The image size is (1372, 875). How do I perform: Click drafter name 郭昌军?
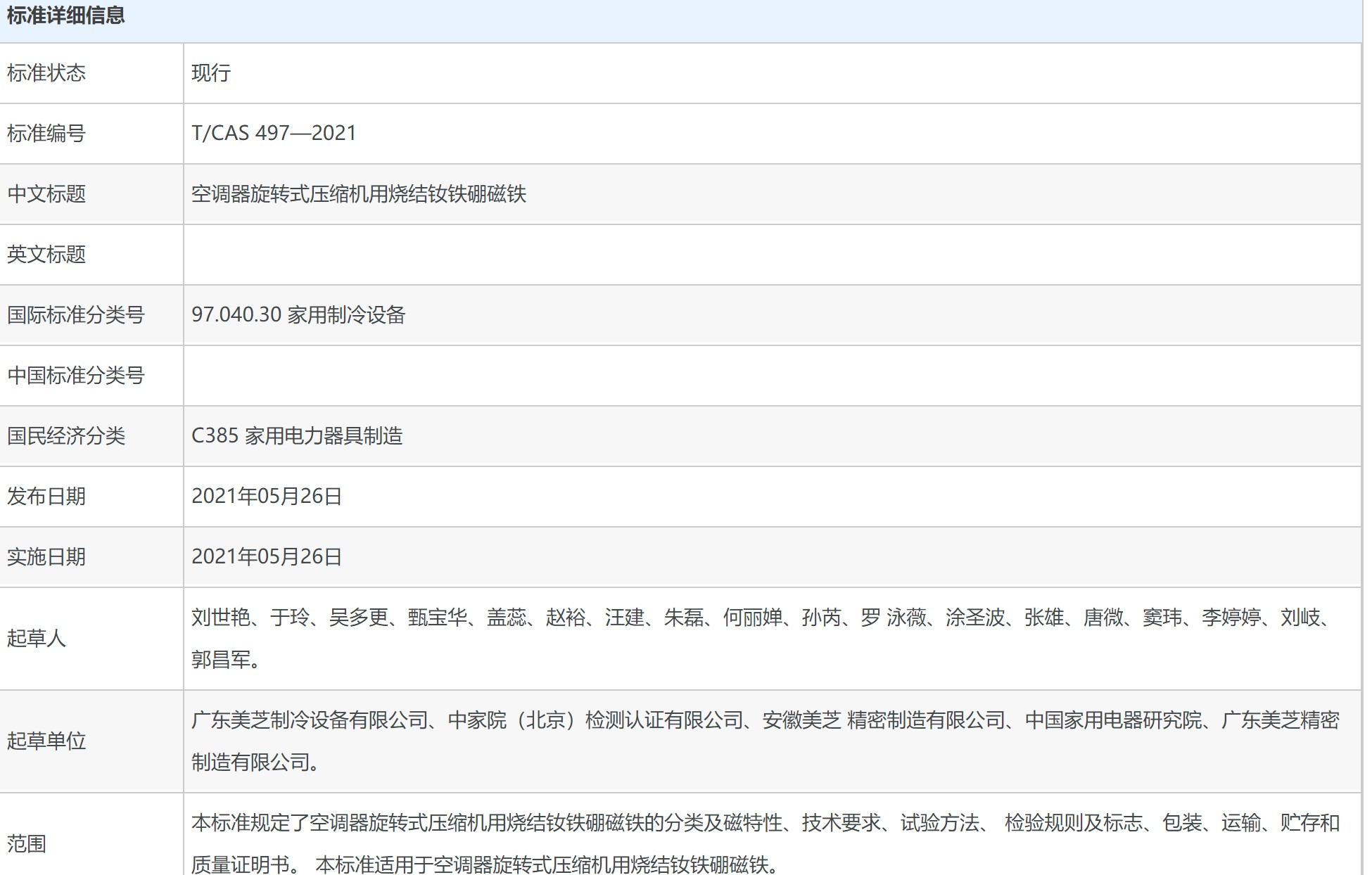pos(221,660)
